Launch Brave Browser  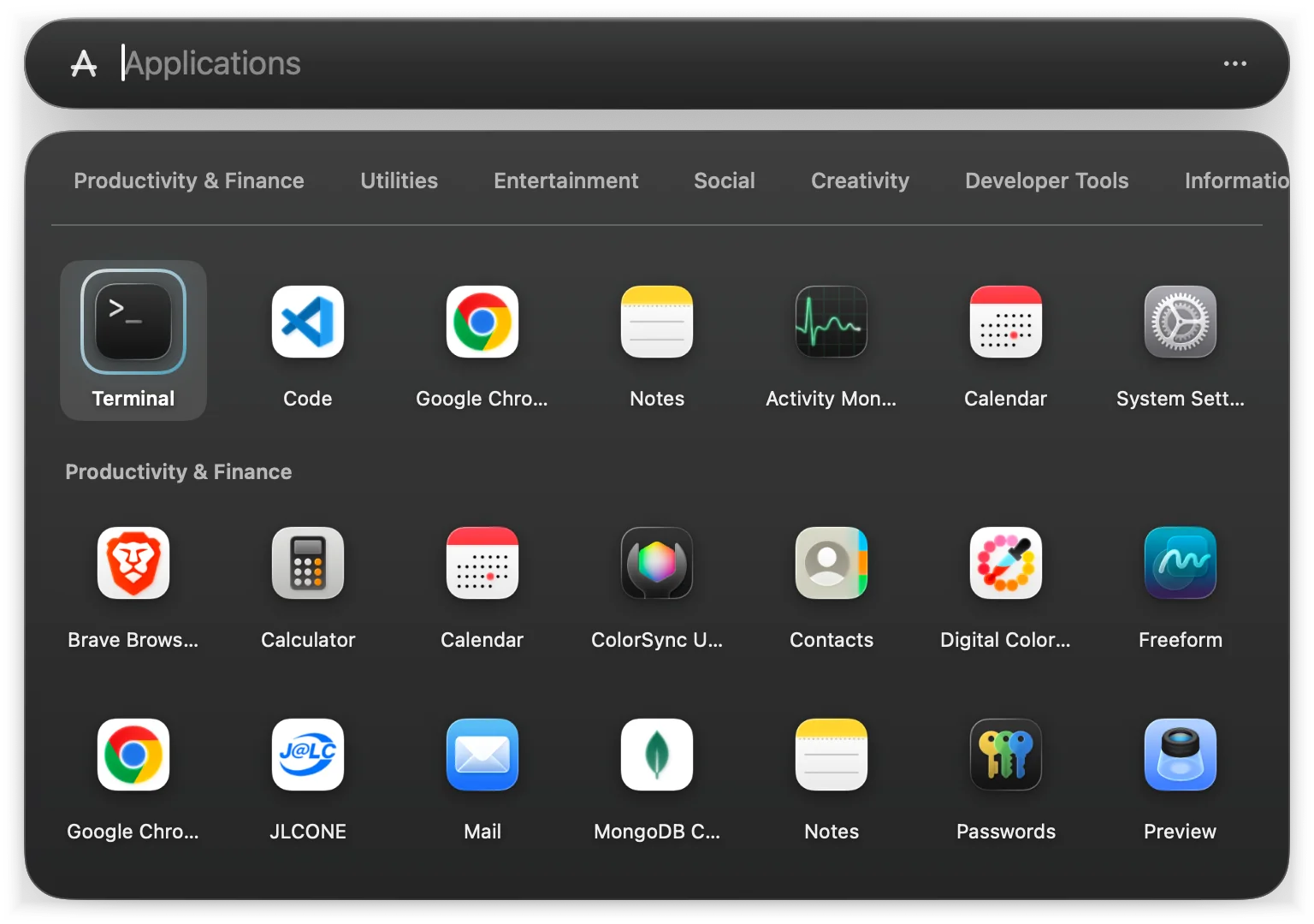[133, 564]
